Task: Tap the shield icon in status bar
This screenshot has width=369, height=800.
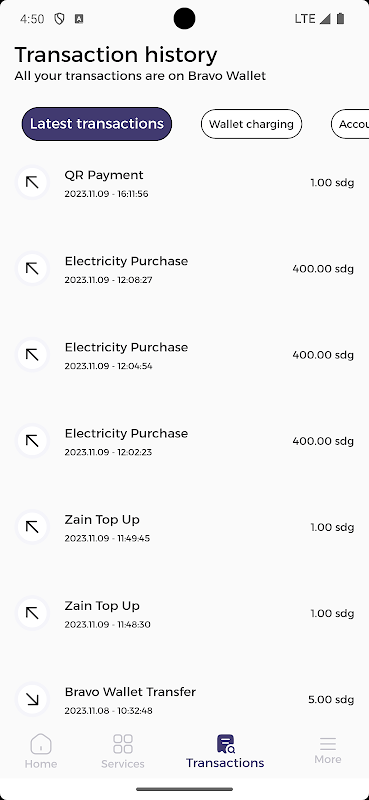Action: point(60,19)
